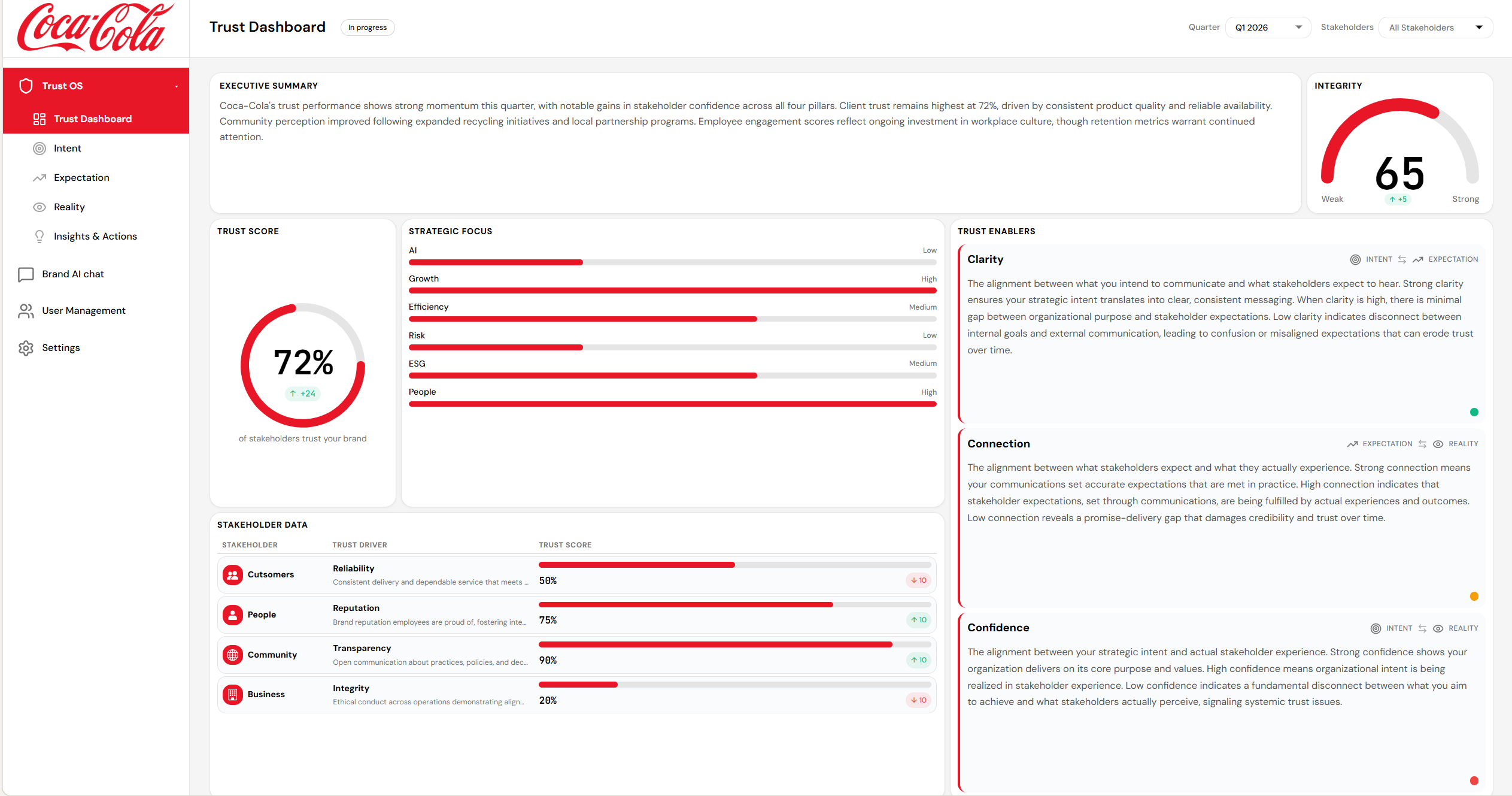Click the Settings gear icon

(26, 348)
